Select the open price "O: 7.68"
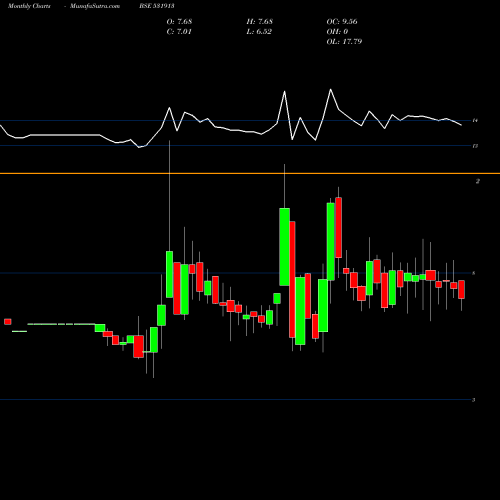This screenshot has width=500, height=500. tap(179, 21)
